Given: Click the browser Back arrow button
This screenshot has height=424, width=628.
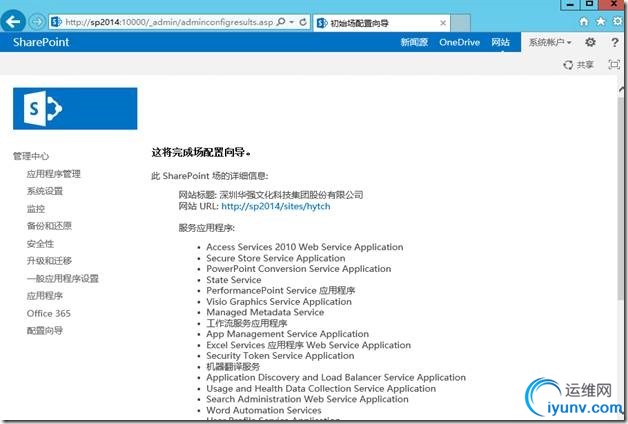Looking at the screenshot, I should coord(13,22).
